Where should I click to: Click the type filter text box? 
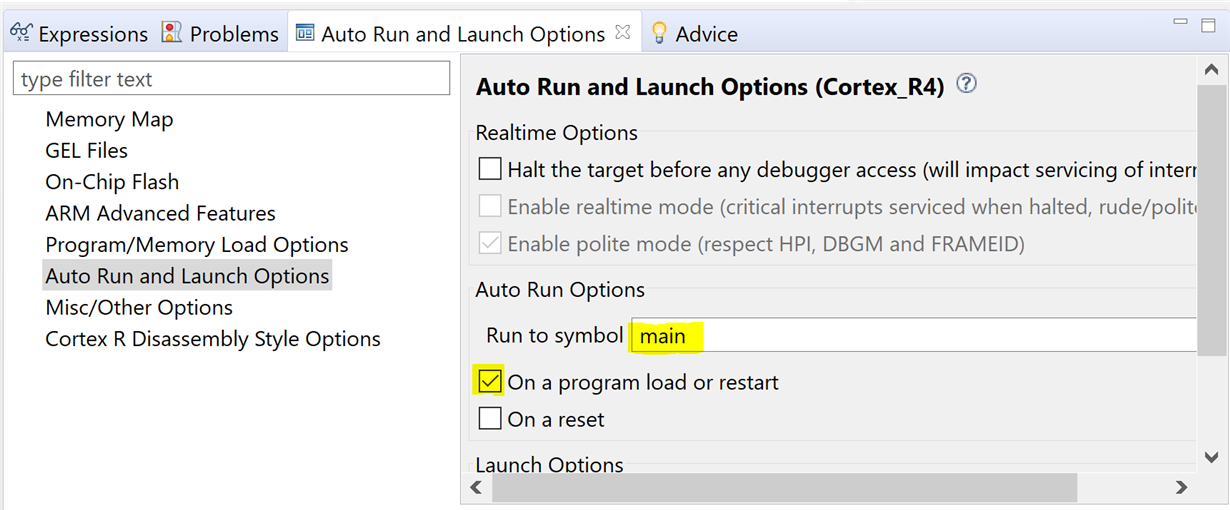tap(231, 79)
